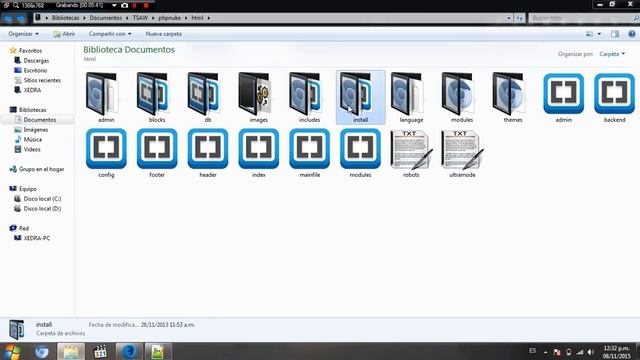
Task: Select the blocks folder
Action: (x=153, y=94)
